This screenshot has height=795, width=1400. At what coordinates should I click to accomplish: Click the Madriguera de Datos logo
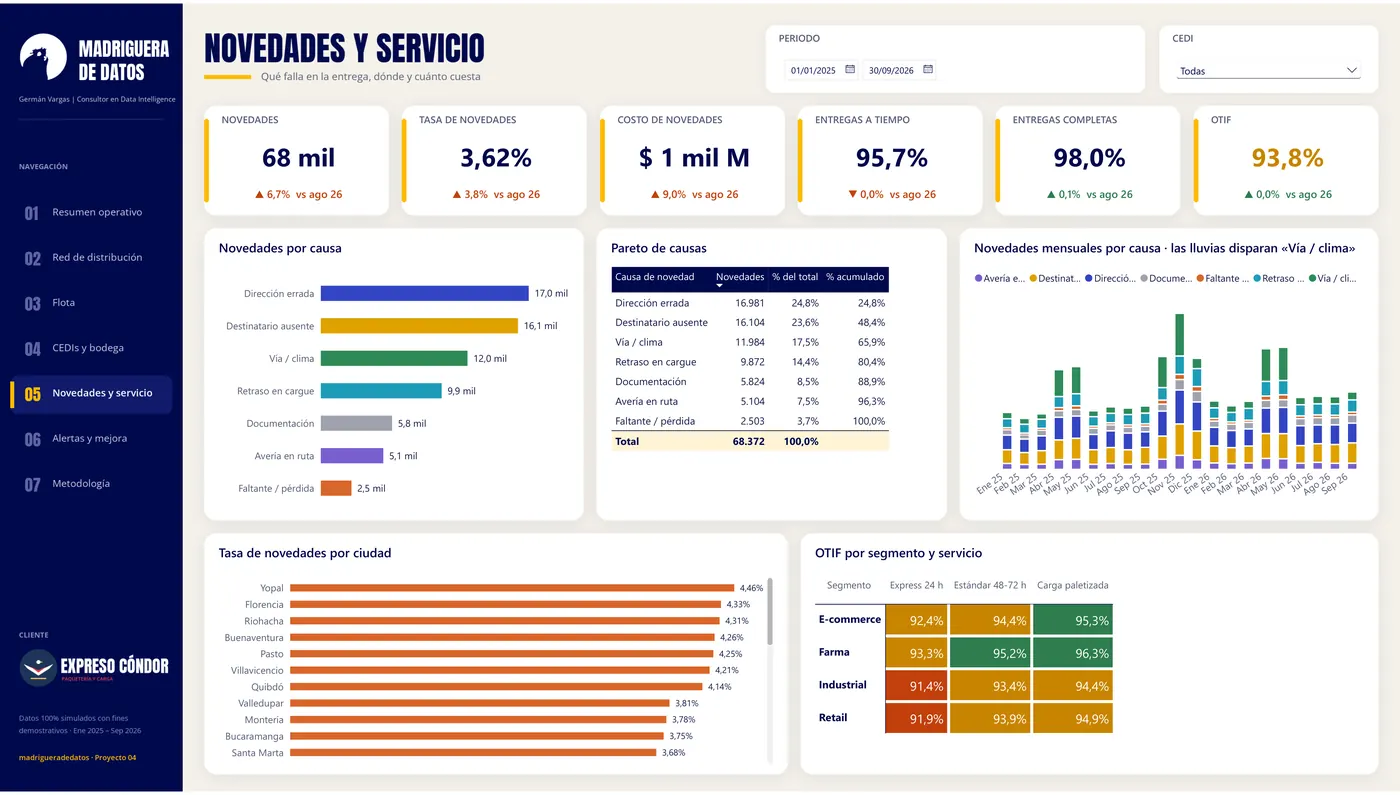click(x=95, y=60)
